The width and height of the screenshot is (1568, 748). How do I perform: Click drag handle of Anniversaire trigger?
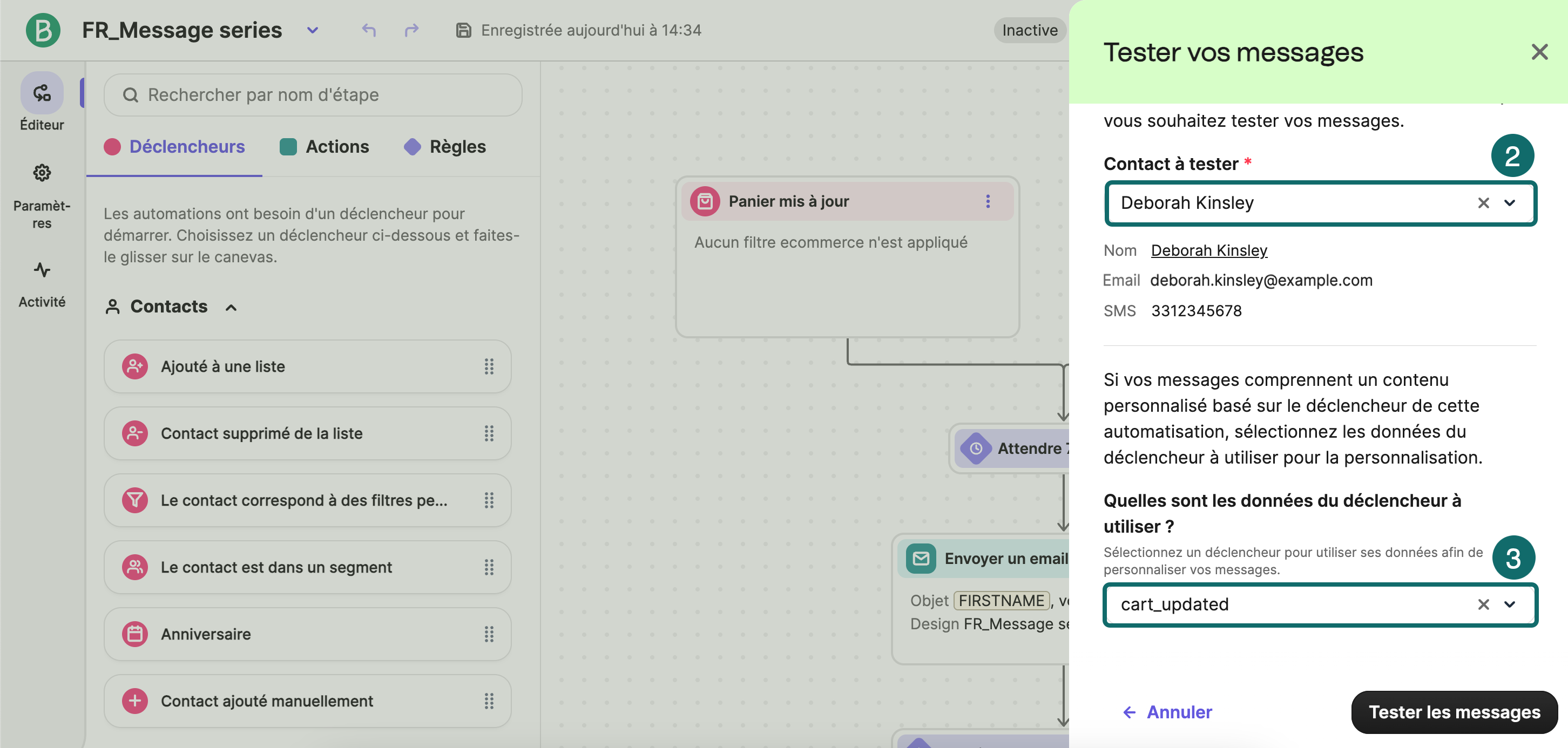pyautogui.click(x=489, y=634)
